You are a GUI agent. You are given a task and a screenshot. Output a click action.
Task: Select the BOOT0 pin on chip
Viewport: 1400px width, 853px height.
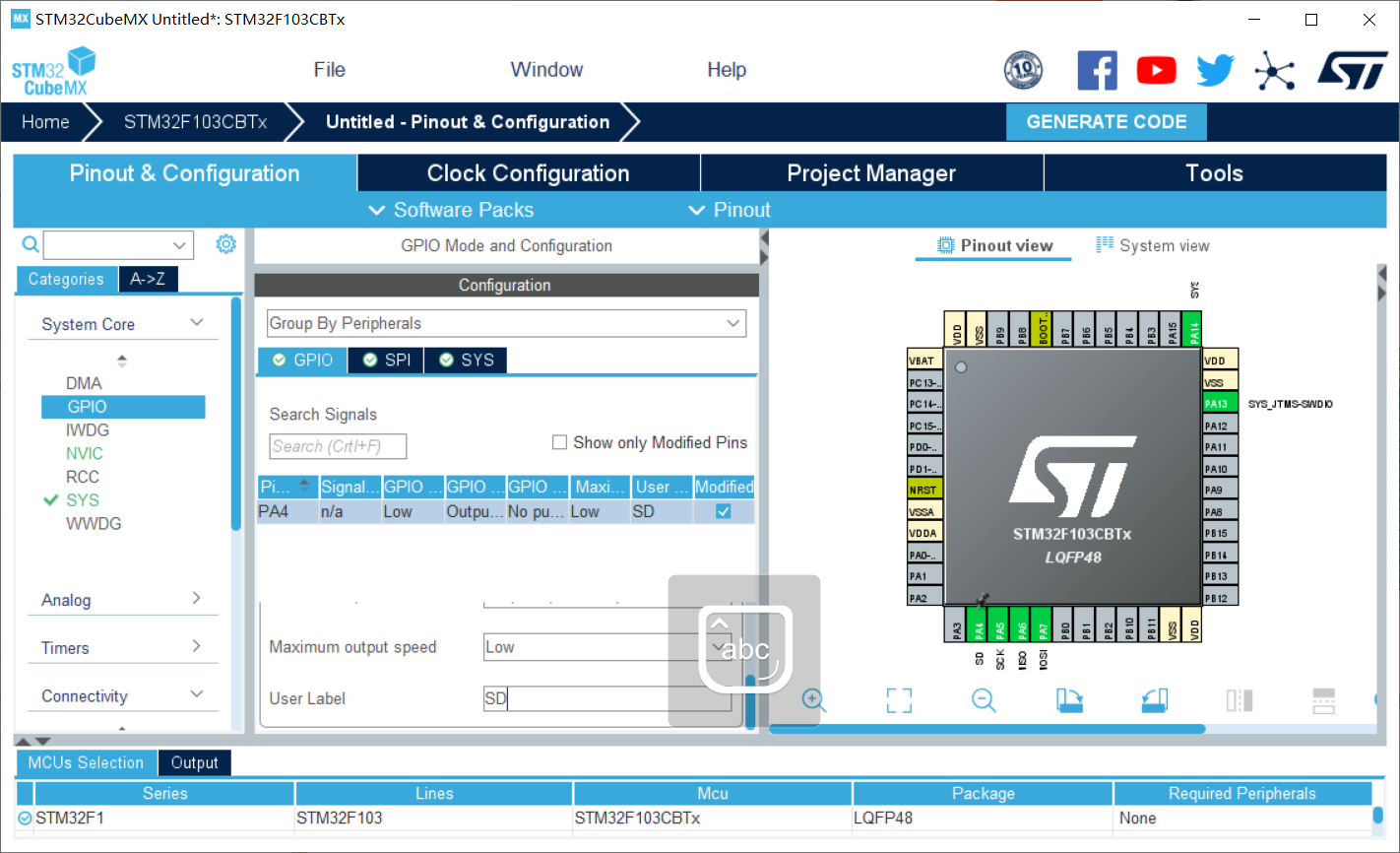[x=1044, y=328]
